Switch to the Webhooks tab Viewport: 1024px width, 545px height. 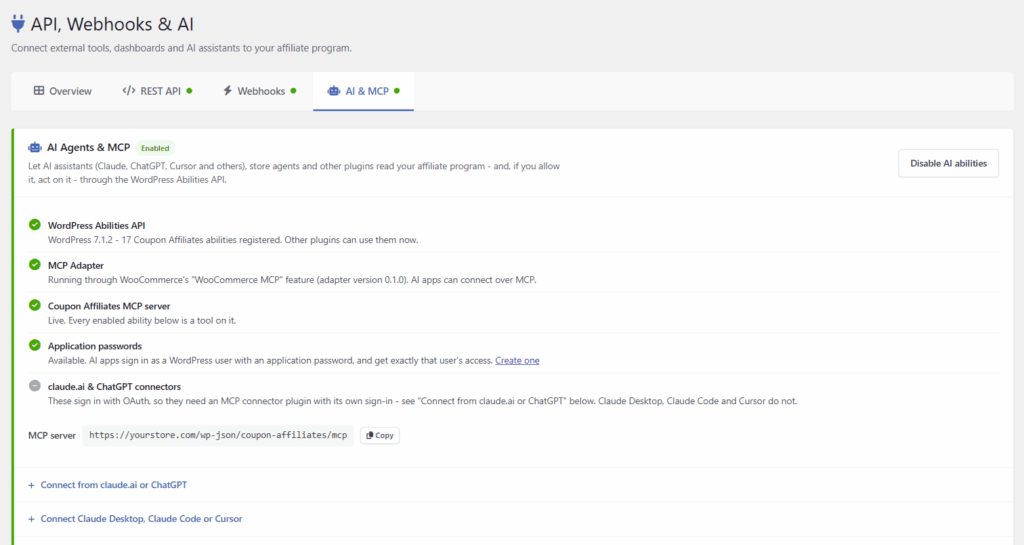260,91
